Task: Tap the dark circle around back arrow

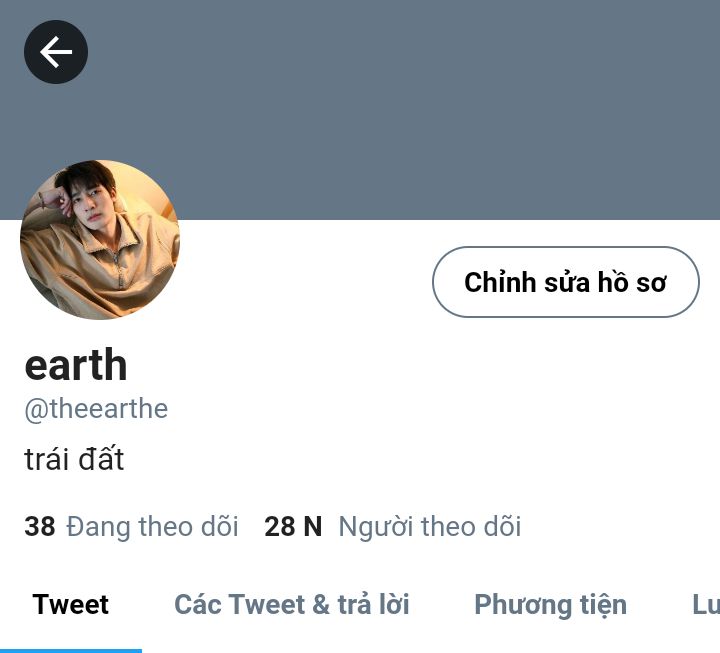Action: pos(56,52)
